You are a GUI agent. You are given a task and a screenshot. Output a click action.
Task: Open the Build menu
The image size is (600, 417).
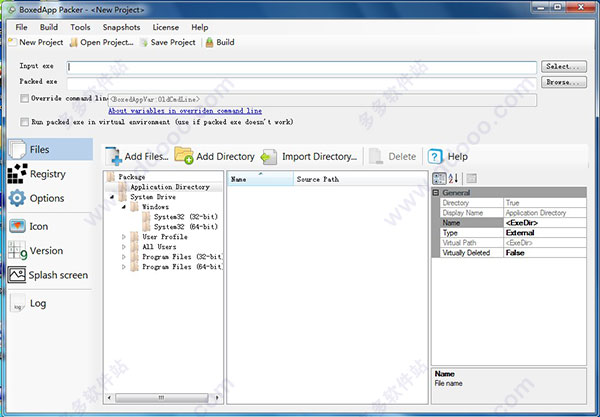click(x=49, y=27)
